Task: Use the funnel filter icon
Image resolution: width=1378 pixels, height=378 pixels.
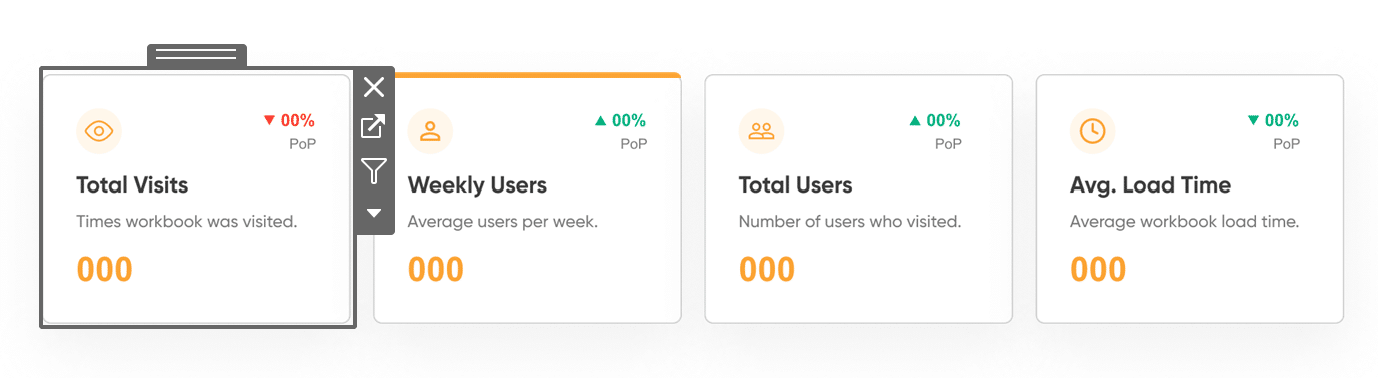Action: 374,171
